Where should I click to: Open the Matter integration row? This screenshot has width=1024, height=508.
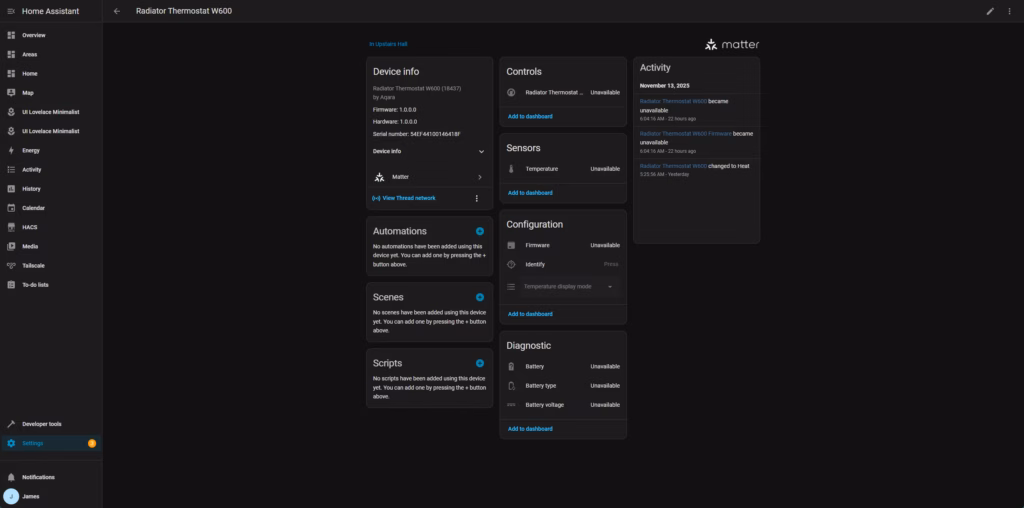pos(428,177)
